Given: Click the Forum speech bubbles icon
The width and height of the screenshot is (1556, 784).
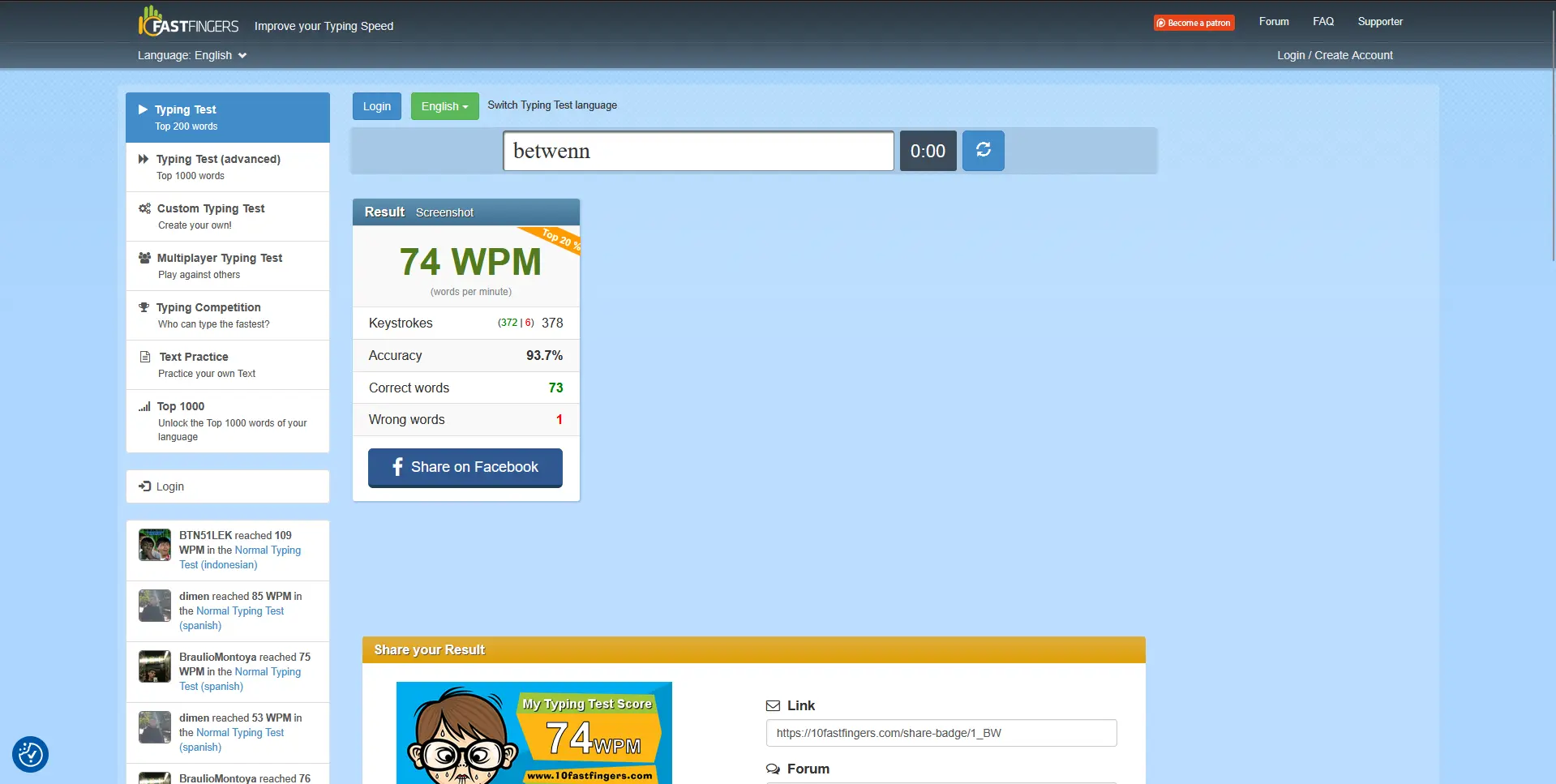Looking at the screenshot, I should [x=773, y=769].
